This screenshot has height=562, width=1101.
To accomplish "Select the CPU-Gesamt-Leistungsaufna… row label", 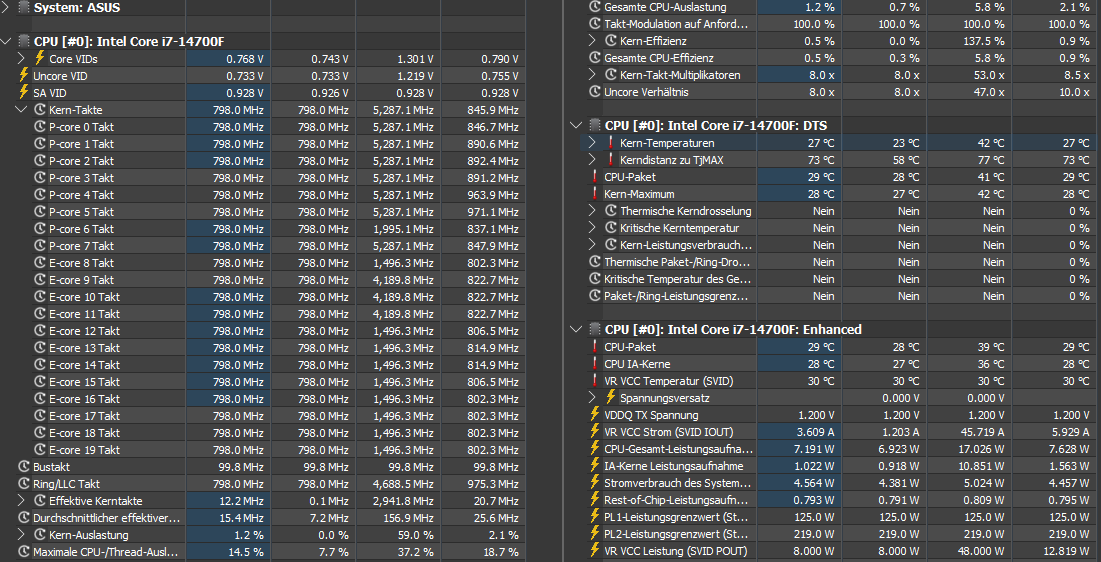I will (679, 449).
